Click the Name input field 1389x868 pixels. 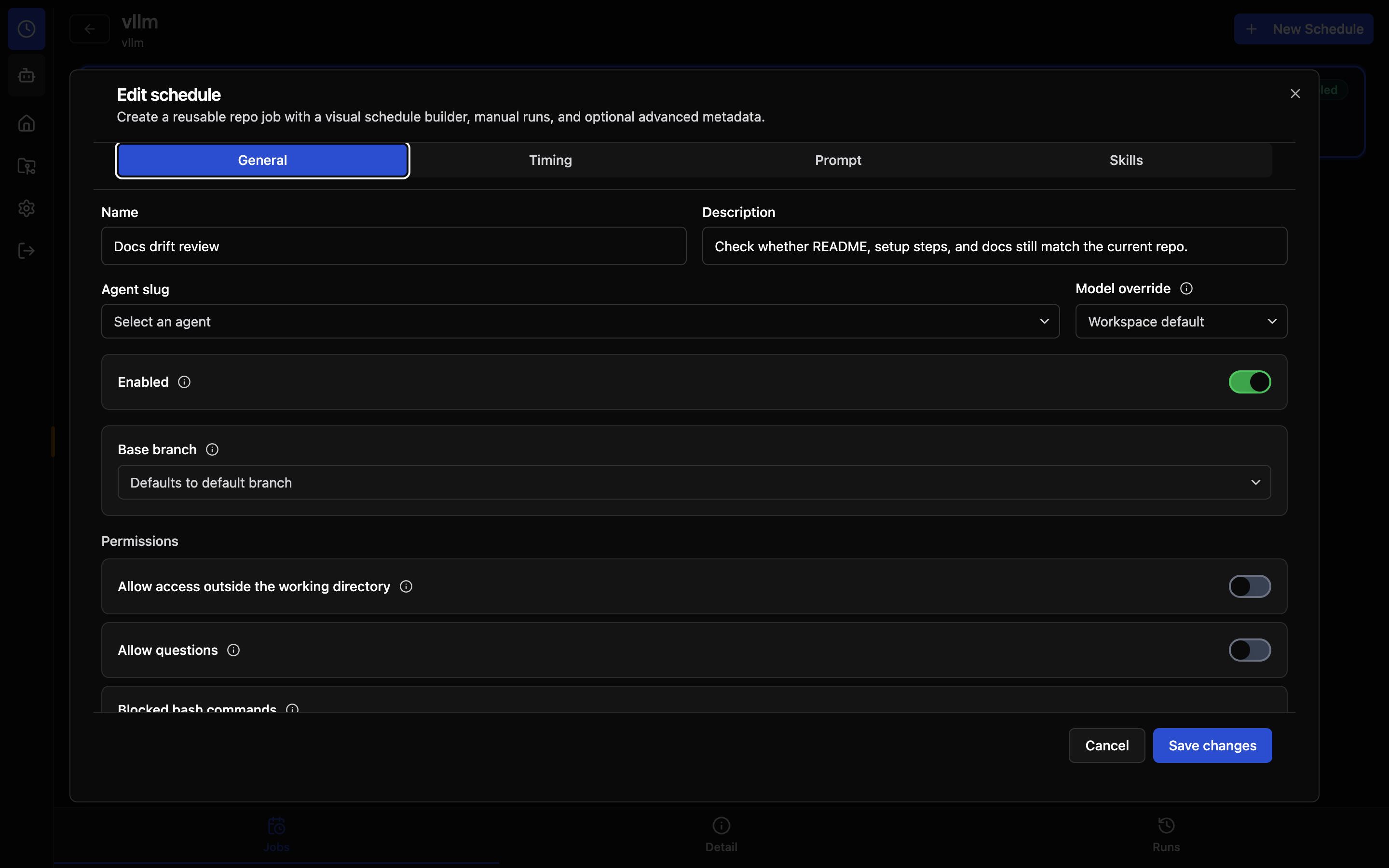(394, 246)
